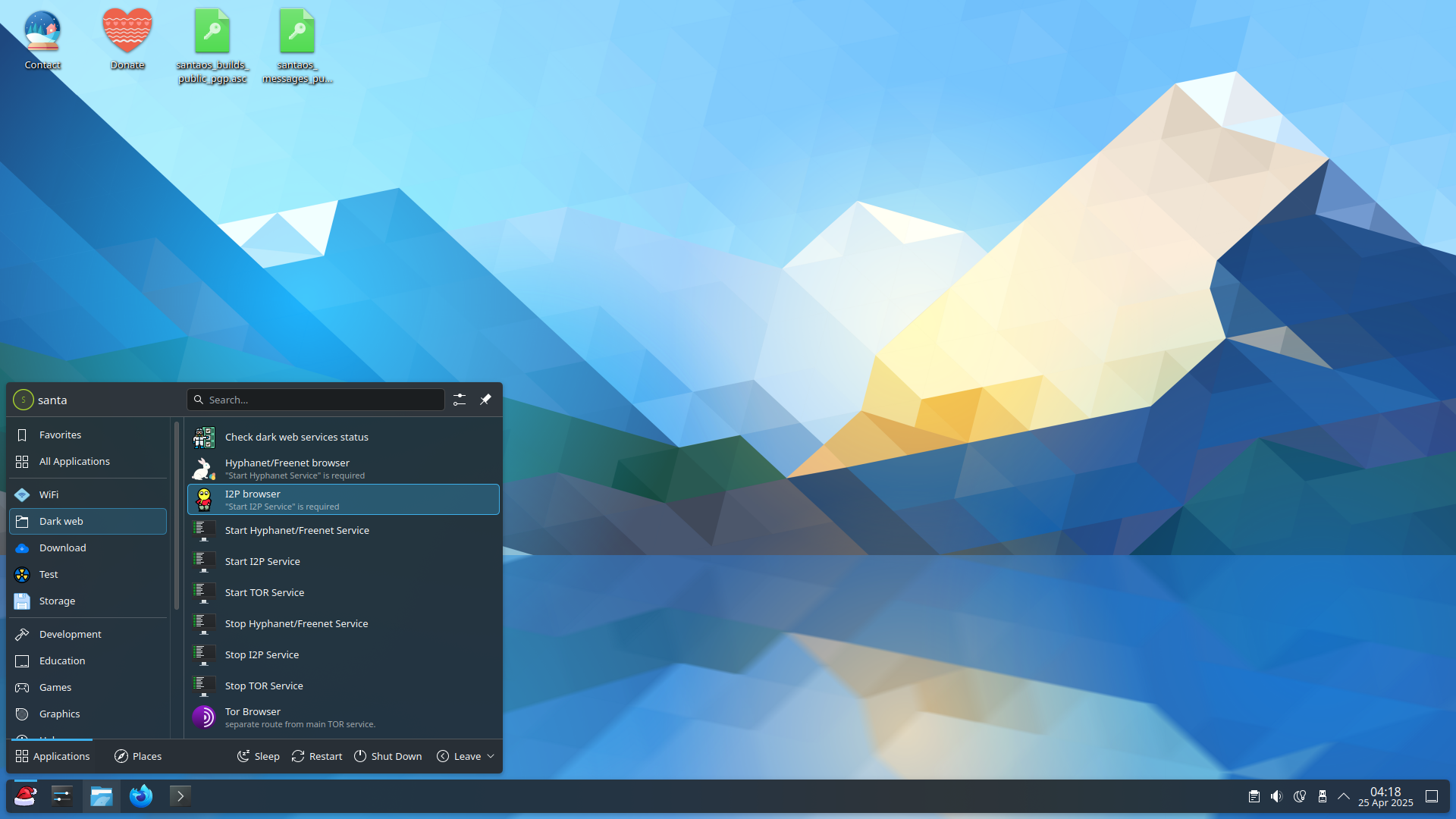Select Favorites category

(88, 435)
